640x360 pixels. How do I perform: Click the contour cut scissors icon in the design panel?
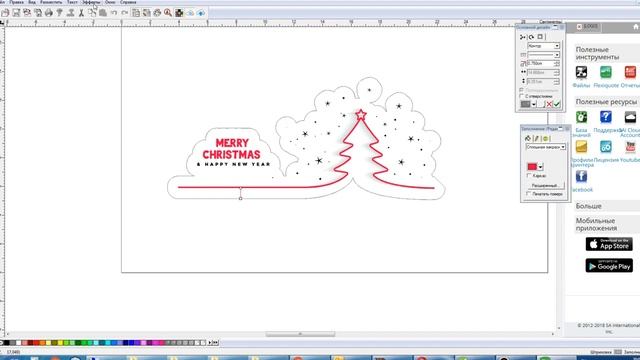point(523,37)
